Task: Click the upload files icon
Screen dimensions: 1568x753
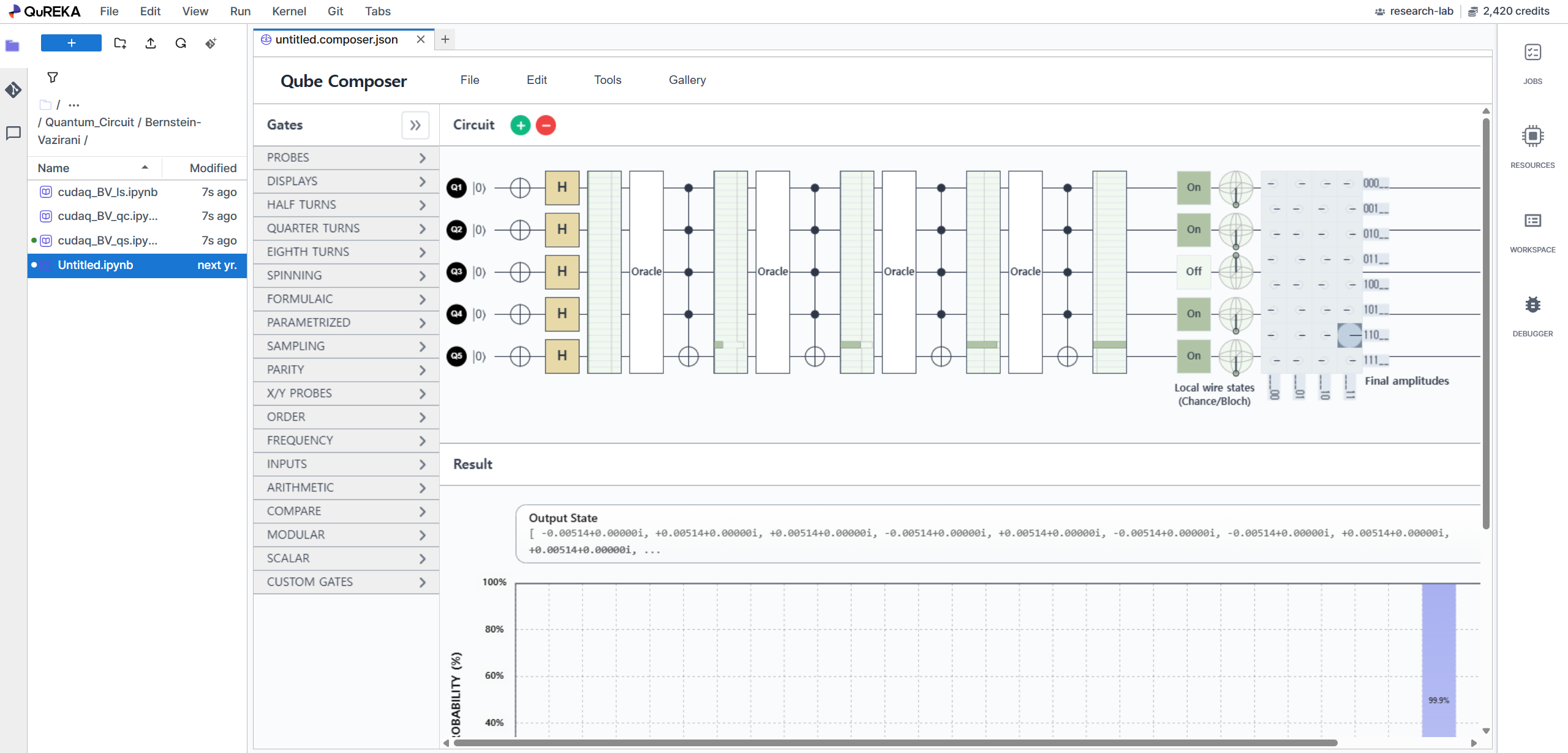Action: tap(151, 43)
